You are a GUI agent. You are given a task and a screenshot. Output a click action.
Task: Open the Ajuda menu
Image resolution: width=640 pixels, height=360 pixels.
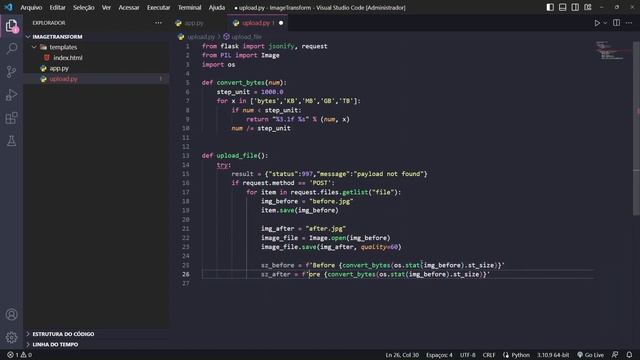[217, 7]
